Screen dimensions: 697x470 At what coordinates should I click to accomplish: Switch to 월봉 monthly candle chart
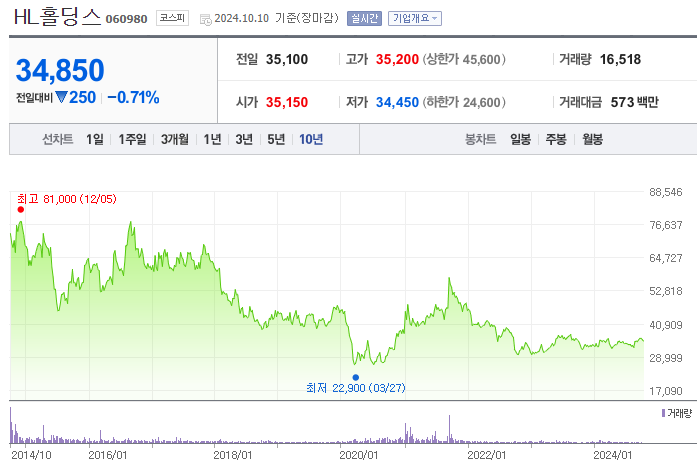point(592,140)
